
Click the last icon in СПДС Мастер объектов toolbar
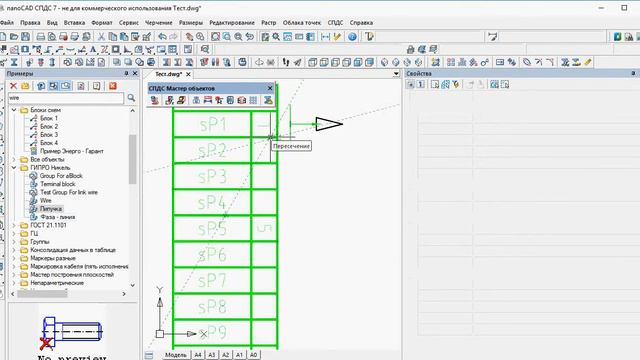pos(268,100)
